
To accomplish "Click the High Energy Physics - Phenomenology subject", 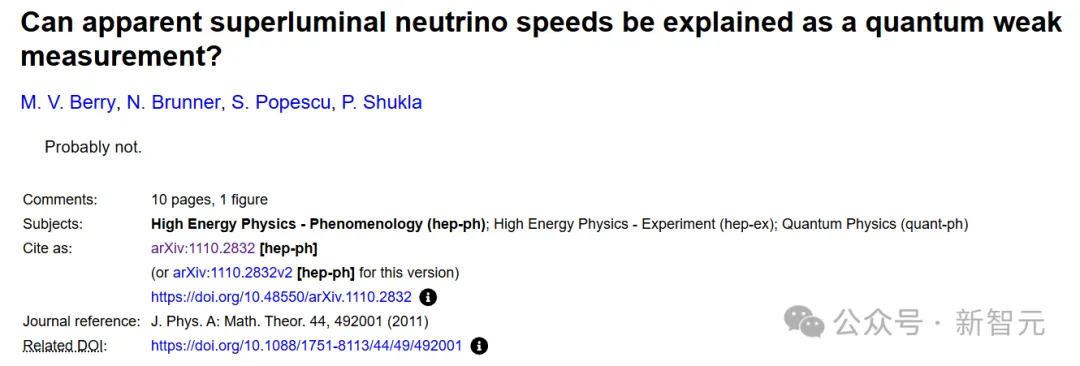I will coord(319,224).
